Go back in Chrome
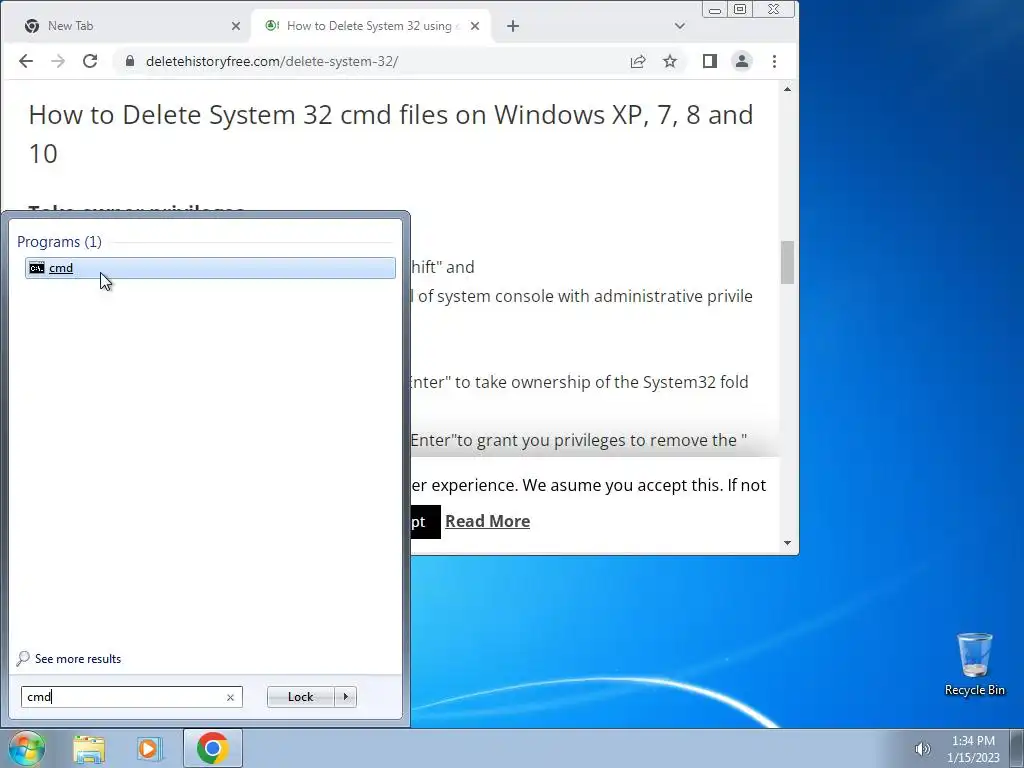 (25, 61)
